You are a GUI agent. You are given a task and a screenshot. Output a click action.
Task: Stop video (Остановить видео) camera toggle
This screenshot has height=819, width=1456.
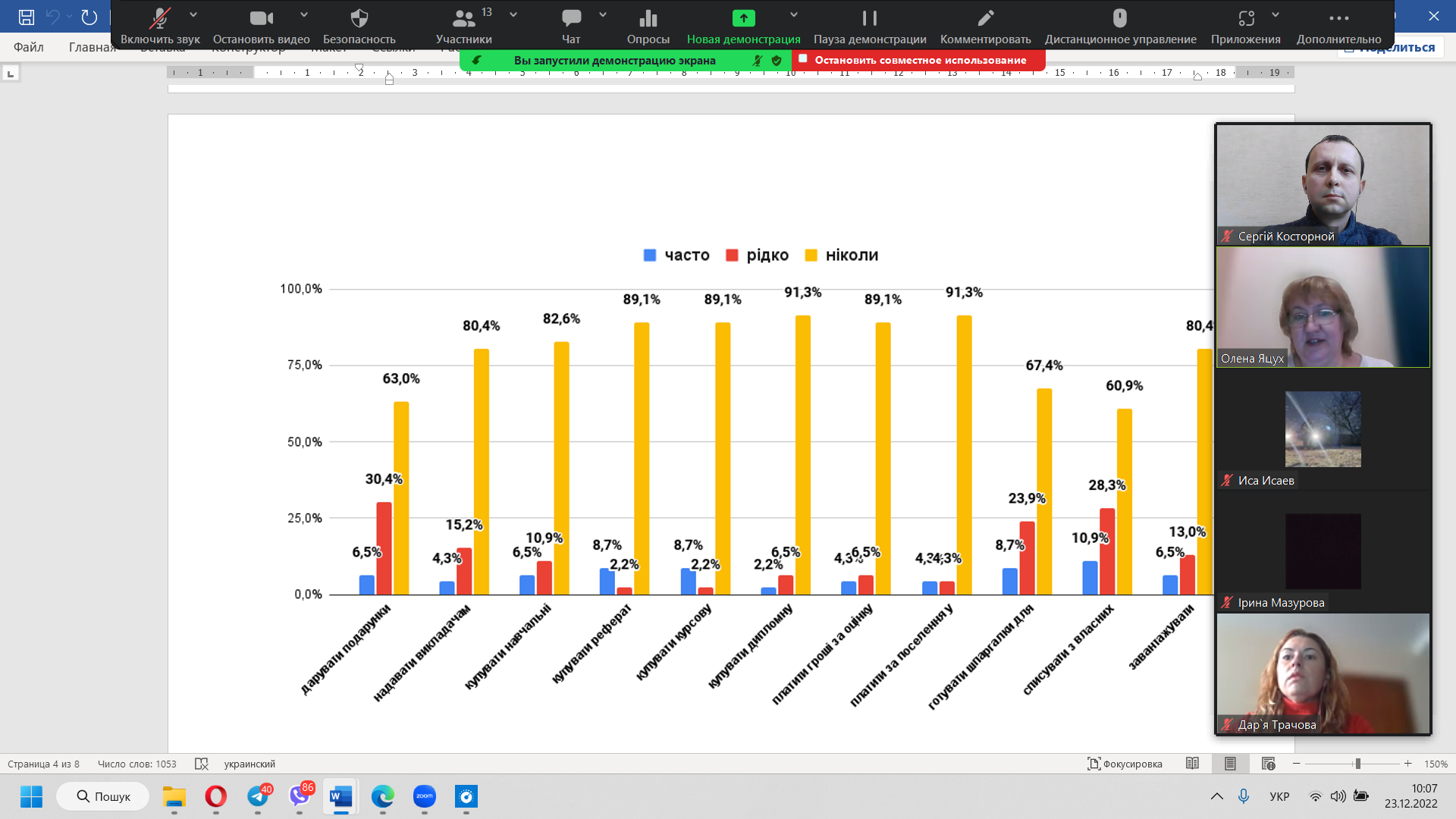click(261, 18)
